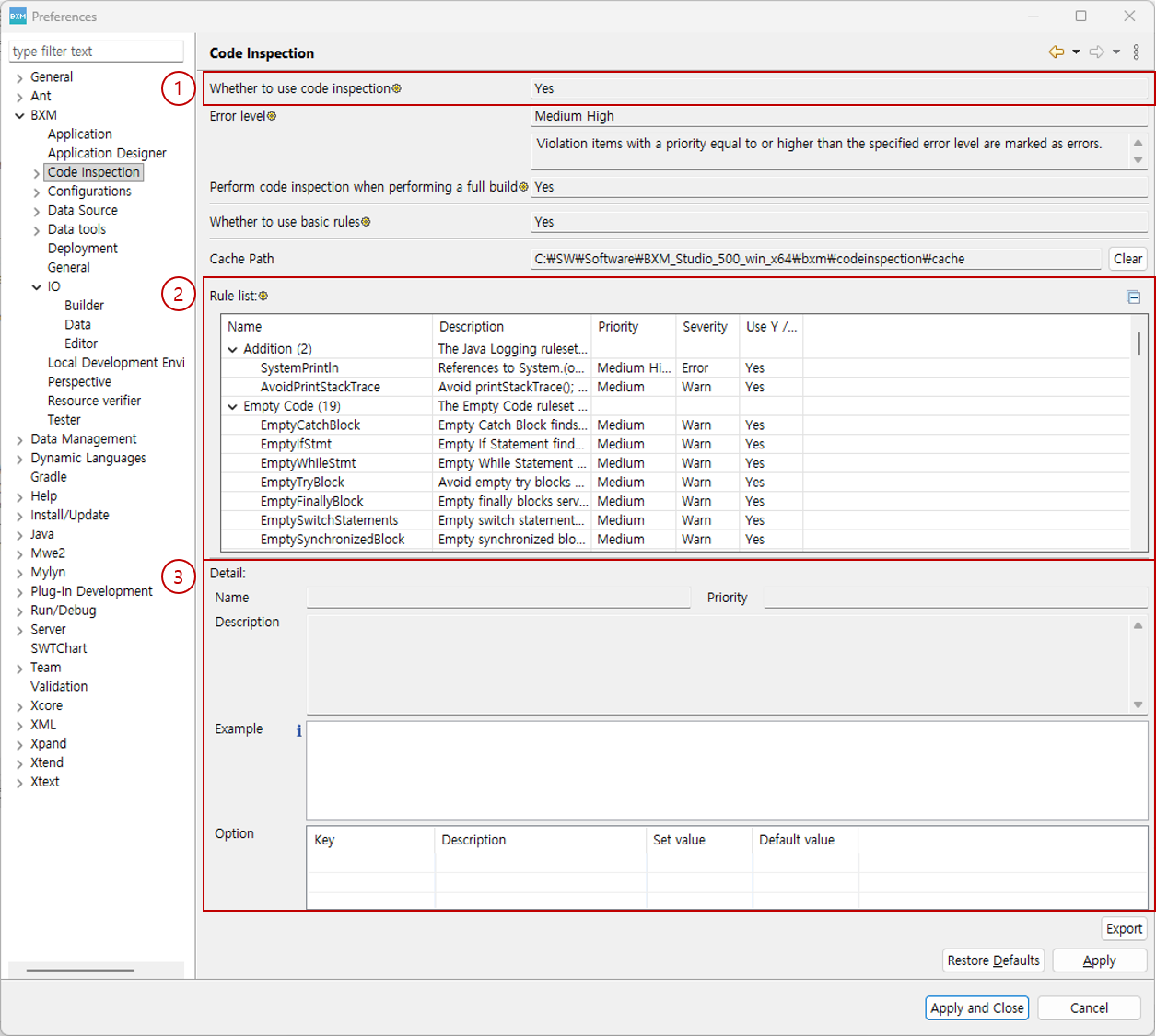The image size is (1156, 1036).
Task: Collapse the BXM tree node
Action: [x=19, y=116]
